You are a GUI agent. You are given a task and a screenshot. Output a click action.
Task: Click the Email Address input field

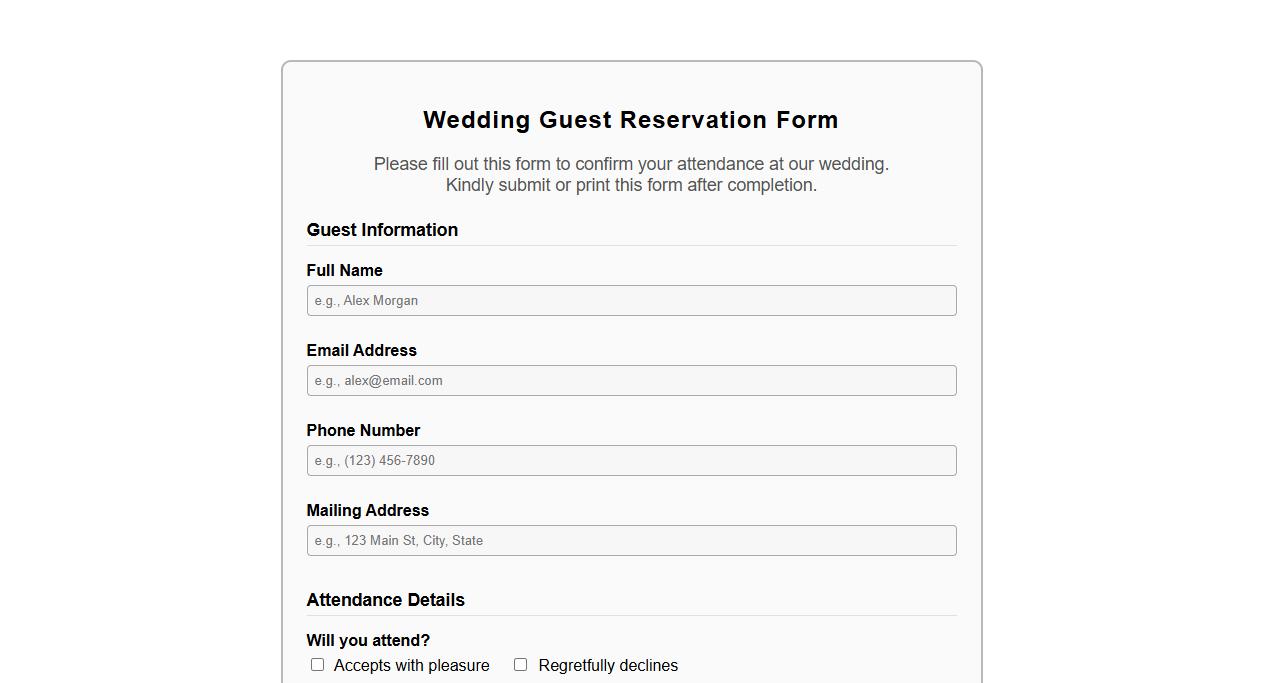(x=631, y=380)
